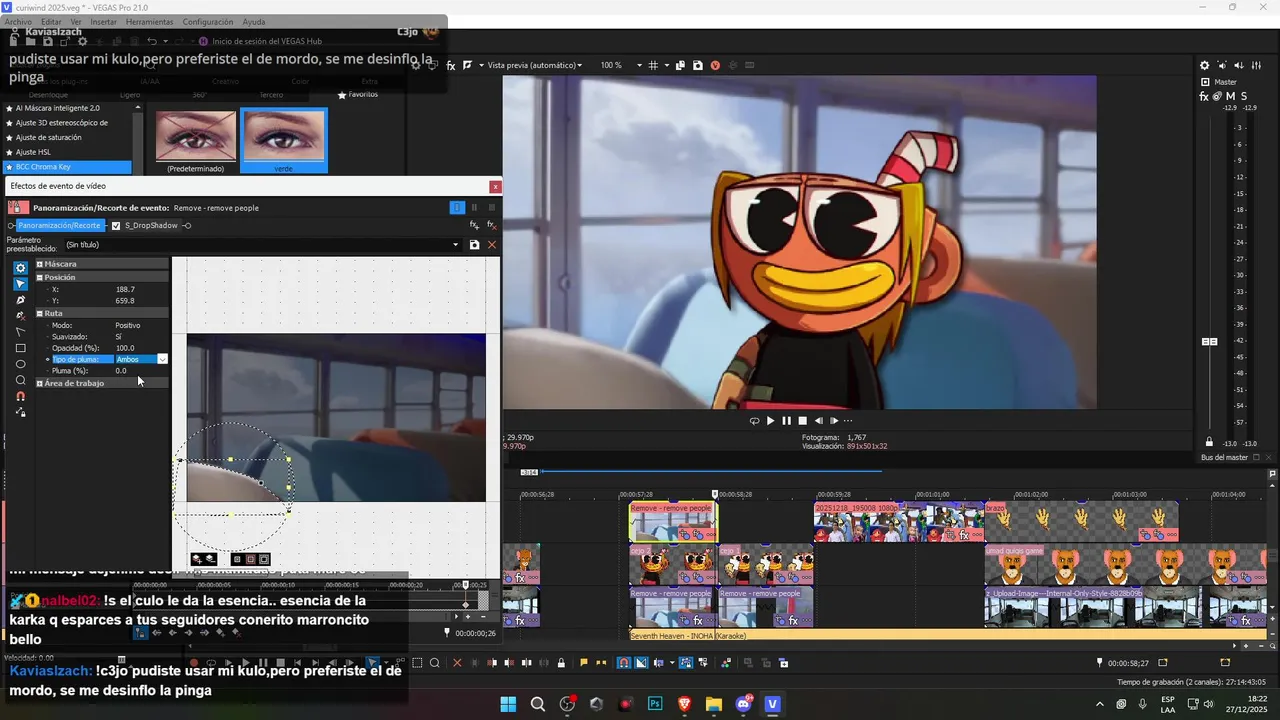Open overlays grid icon in preview

click(x=652, y=65)
